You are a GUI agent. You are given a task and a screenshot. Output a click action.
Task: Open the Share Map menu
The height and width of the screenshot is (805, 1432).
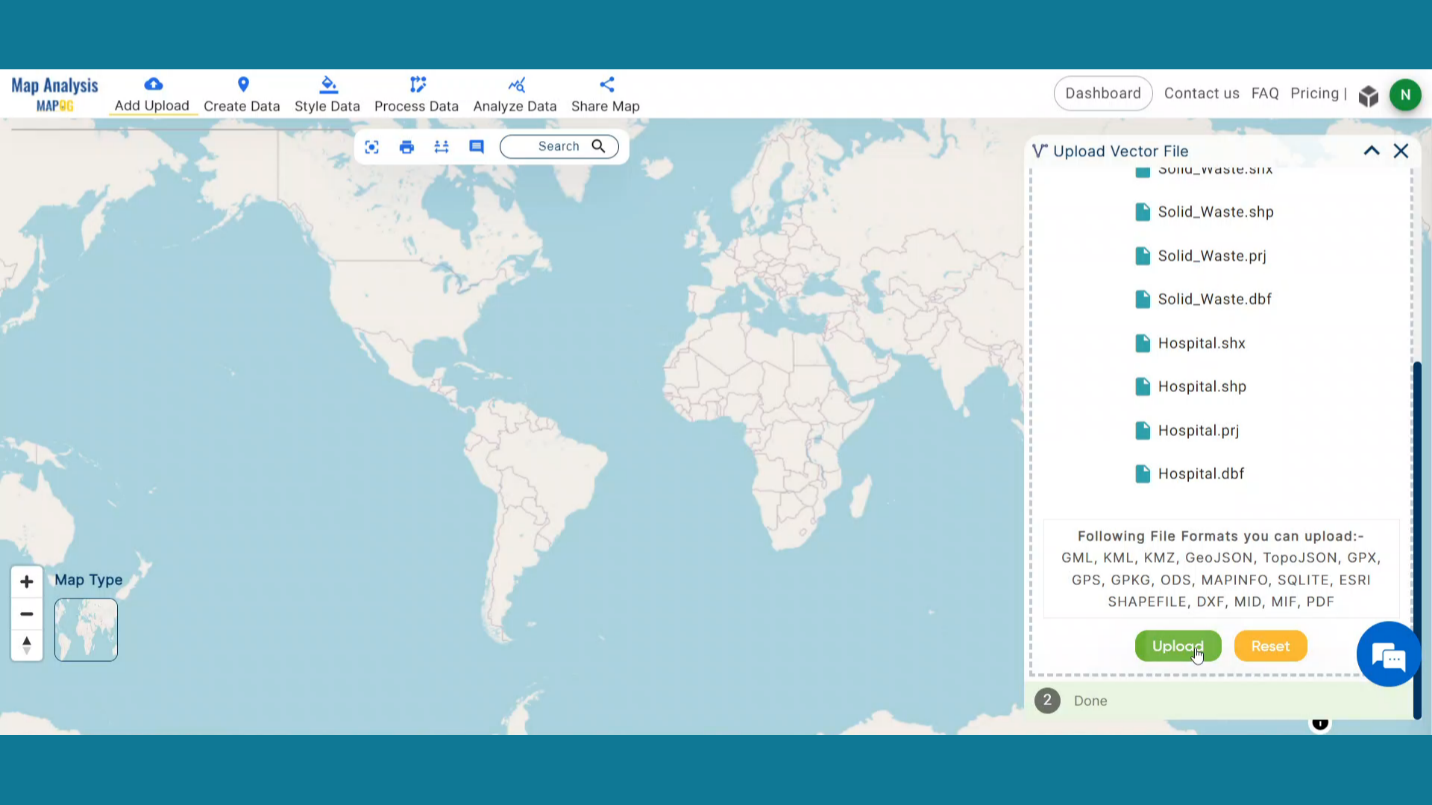tap(605, 95)
